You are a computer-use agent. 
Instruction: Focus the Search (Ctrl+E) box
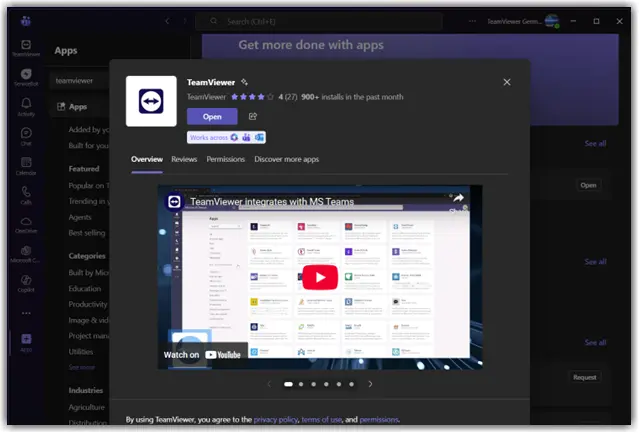coord(319,21)
